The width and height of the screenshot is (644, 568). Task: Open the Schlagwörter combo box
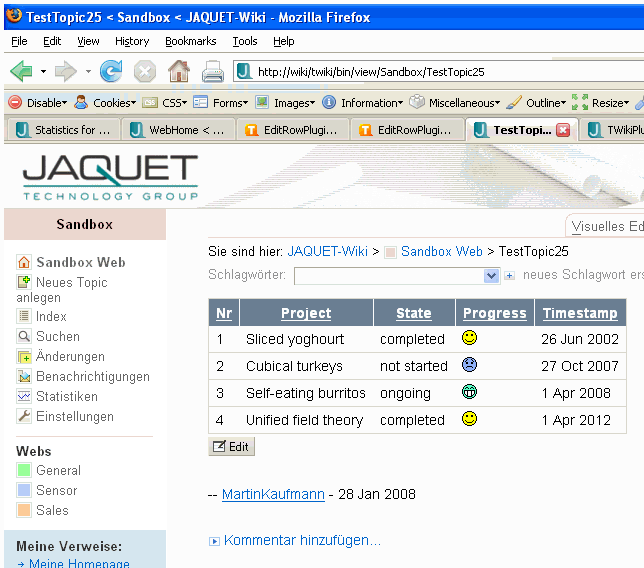tap(397, 276)
